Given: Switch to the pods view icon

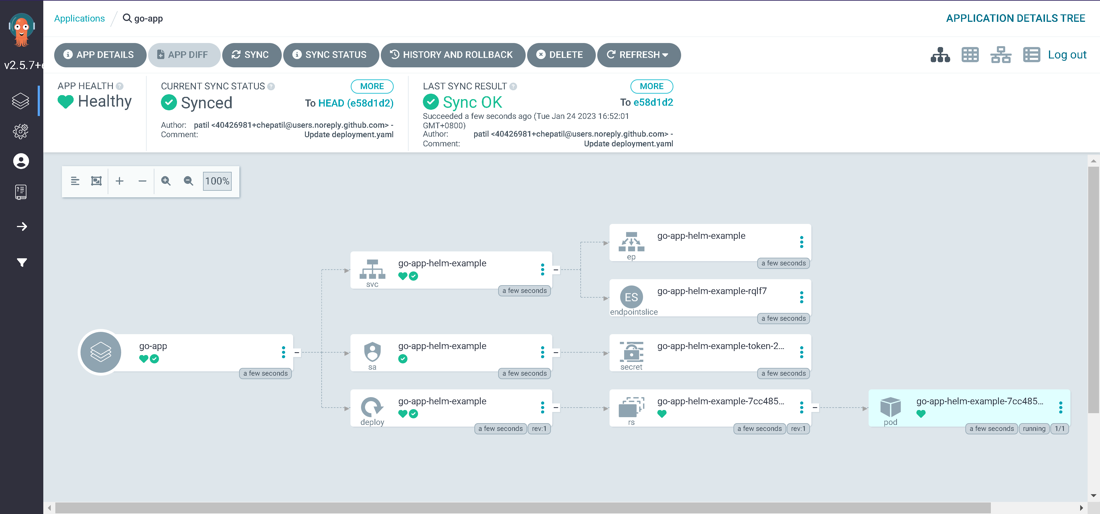Looking at the screenshot, I should tap(970, 55).
